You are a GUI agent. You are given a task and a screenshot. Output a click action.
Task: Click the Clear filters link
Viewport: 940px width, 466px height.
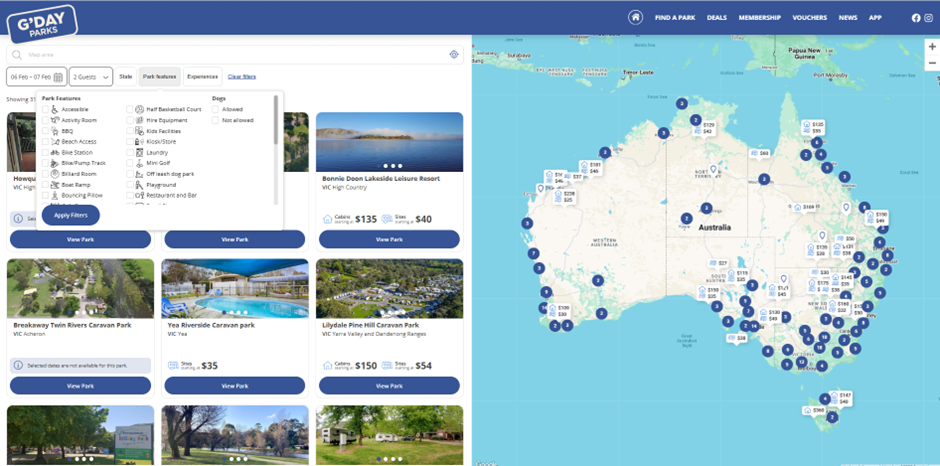pos(242,77)
